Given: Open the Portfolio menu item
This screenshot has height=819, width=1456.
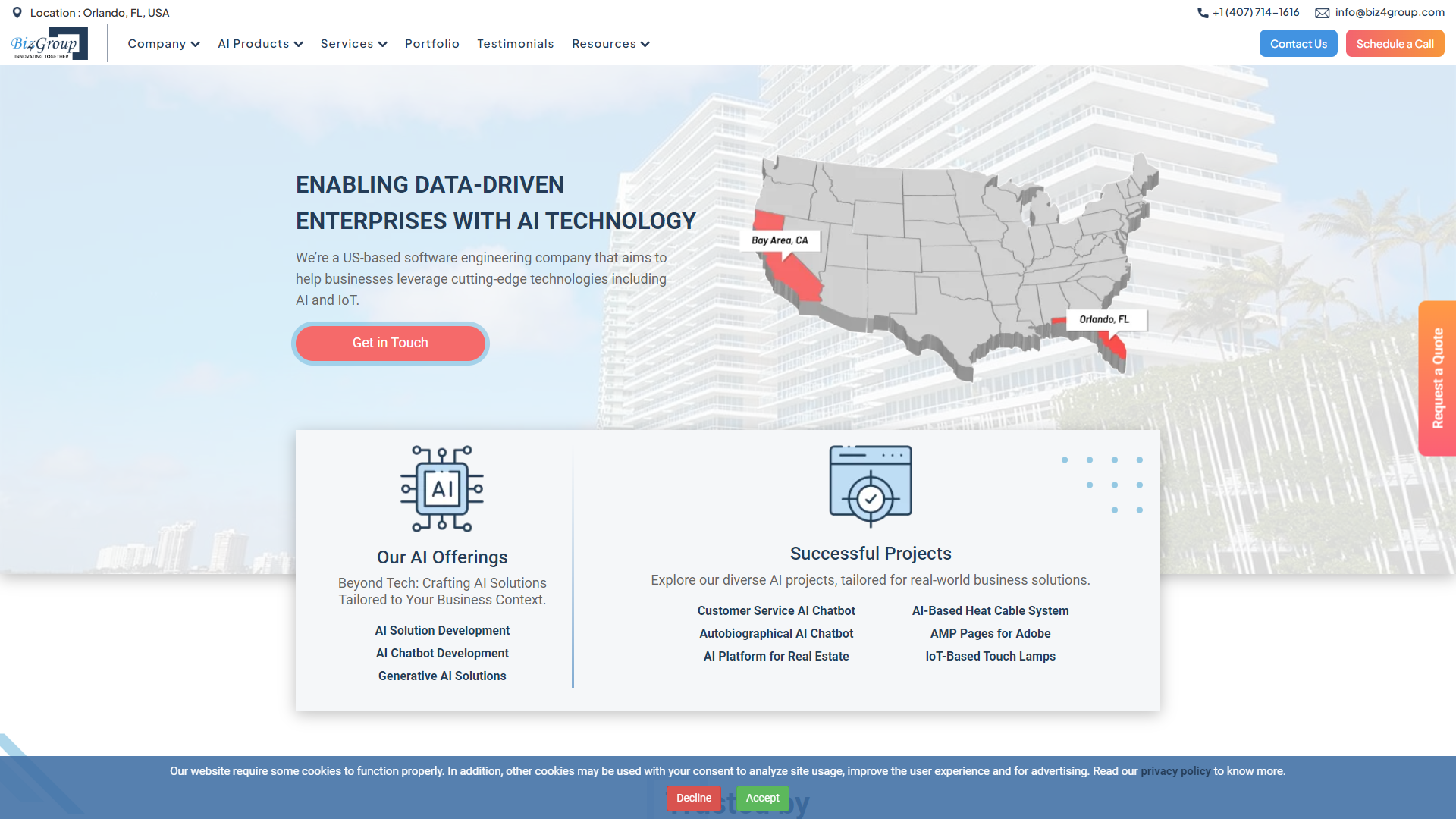Looking at the screenshot, I should (x=432, y=44).
